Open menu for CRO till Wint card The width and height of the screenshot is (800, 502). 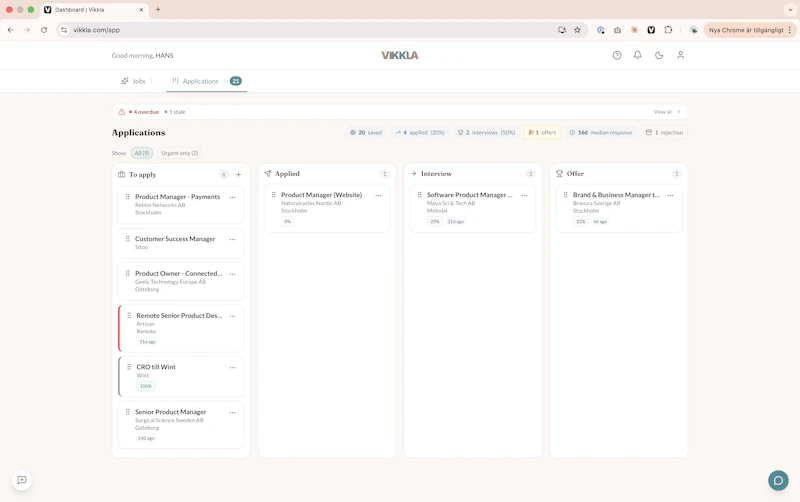tap(233, 367)
